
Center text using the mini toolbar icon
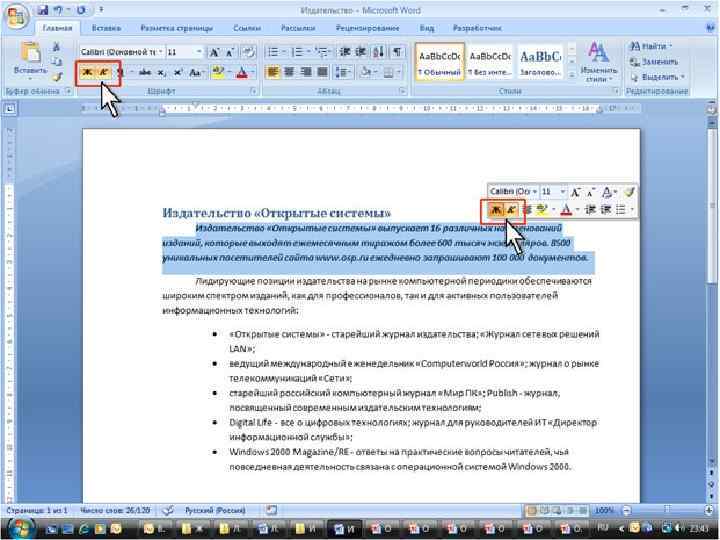[528, 210]
